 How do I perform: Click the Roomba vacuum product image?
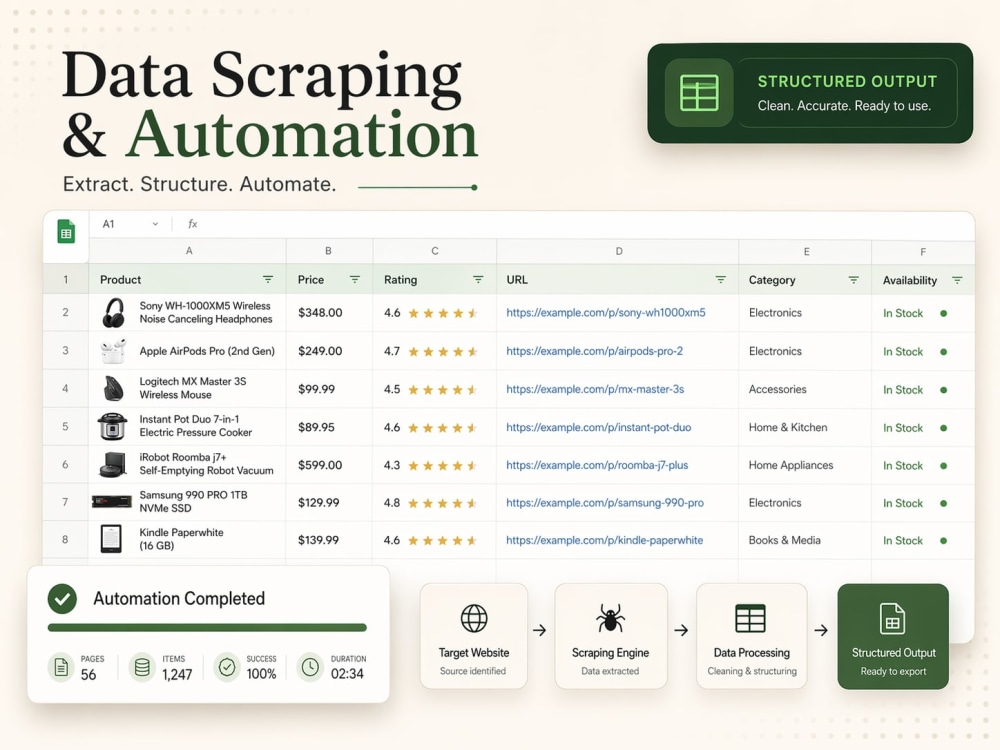tap(112, 465)
